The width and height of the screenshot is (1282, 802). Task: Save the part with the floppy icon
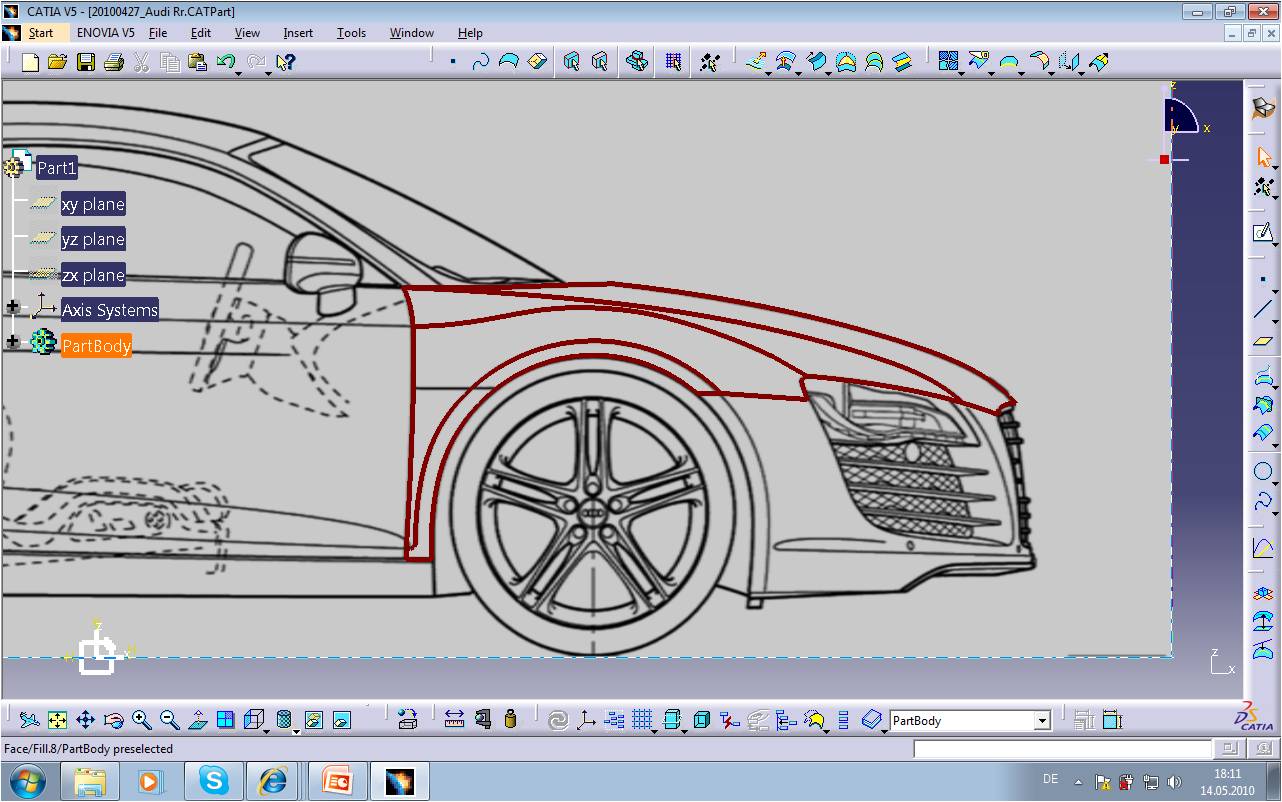pyautogui.click(x=85, y=62)
